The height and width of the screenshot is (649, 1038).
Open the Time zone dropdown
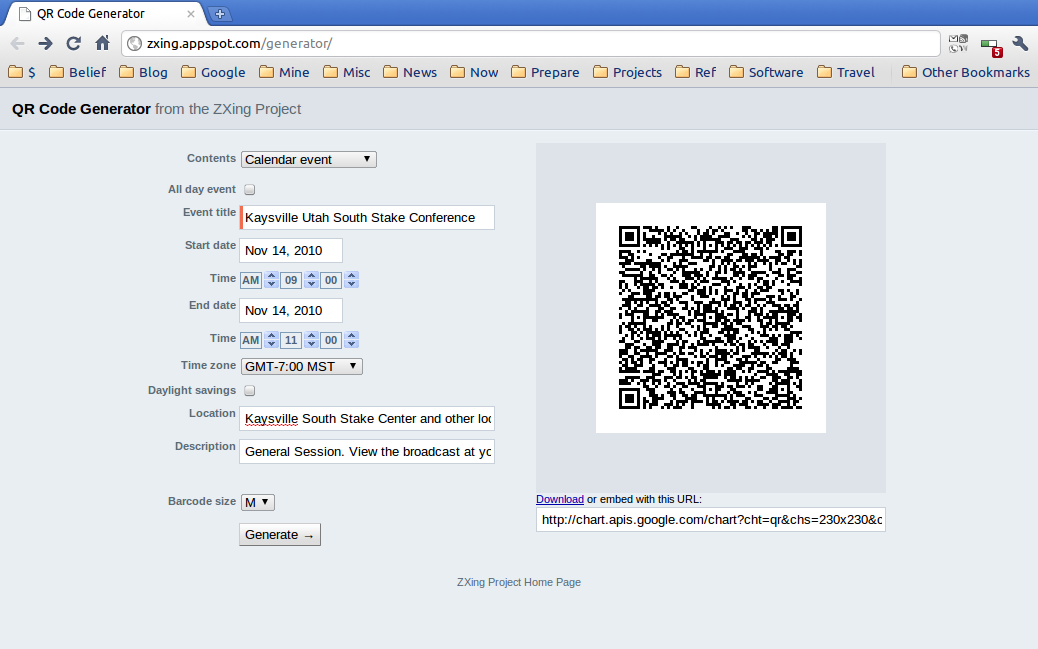(x=301, y=366)
